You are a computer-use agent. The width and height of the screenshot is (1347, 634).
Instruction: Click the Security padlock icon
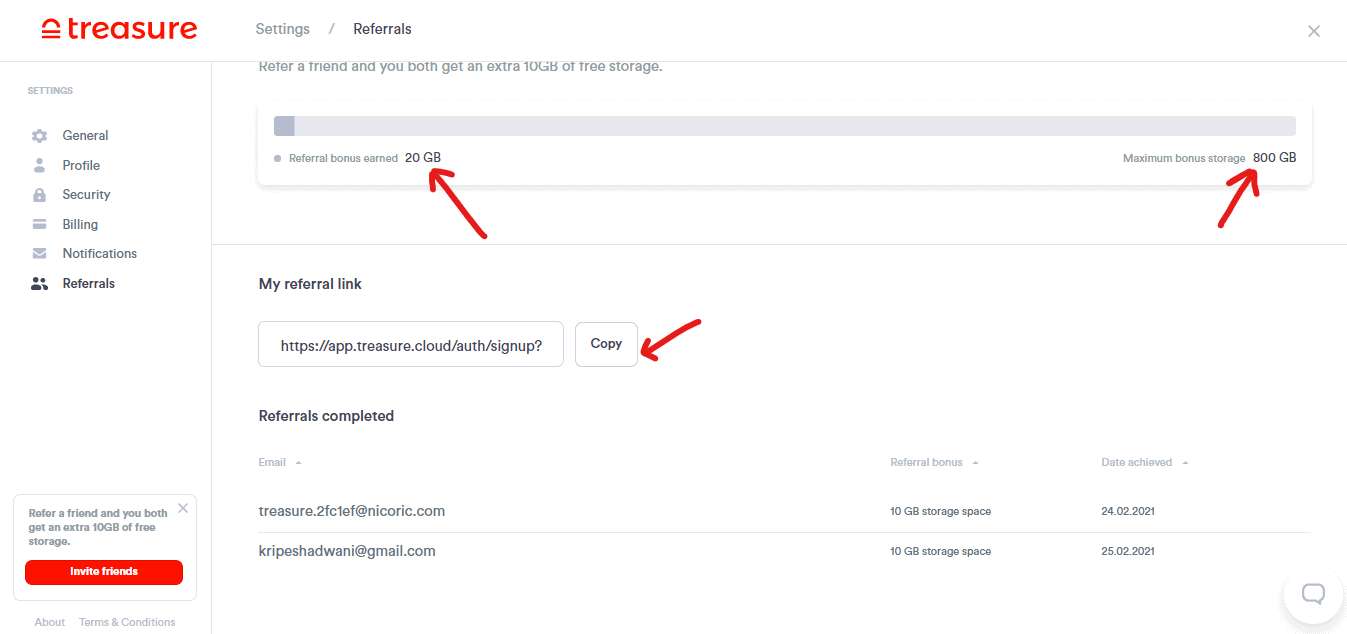tap(40, 195)
